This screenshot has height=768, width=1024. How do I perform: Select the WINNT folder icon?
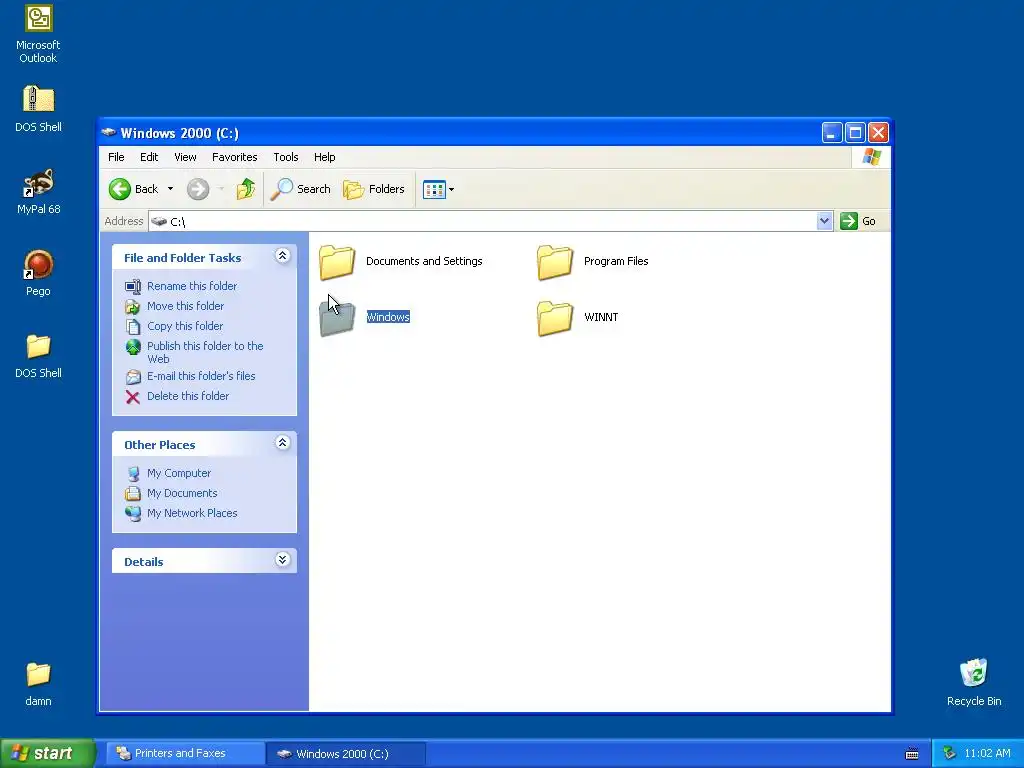click(x=554, y=318)
